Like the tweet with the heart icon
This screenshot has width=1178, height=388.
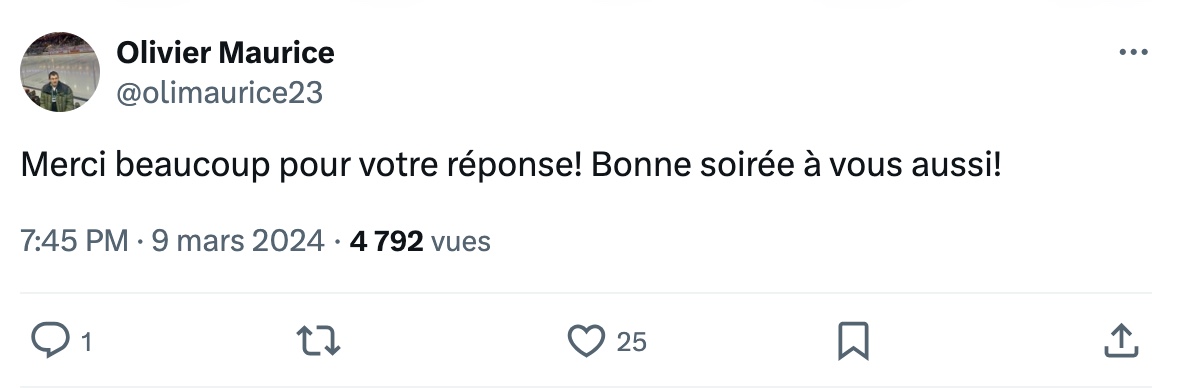(x=586, y=341)
